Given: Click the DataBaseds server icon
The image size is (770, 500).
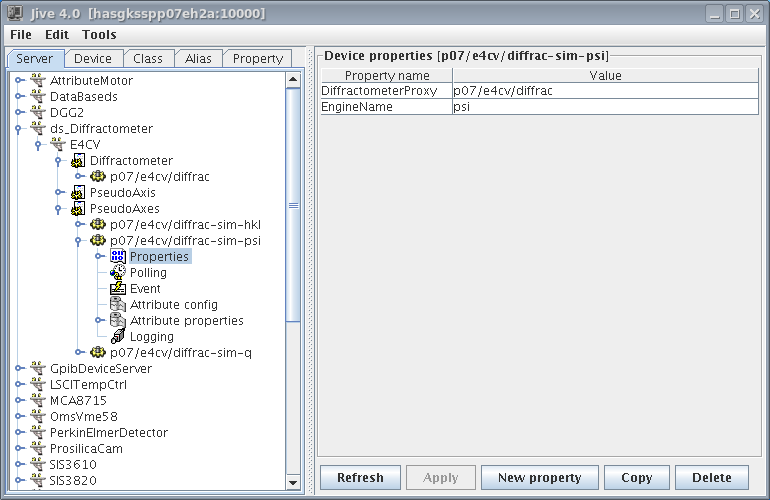Looking at the screenshot, I should 38,96.
